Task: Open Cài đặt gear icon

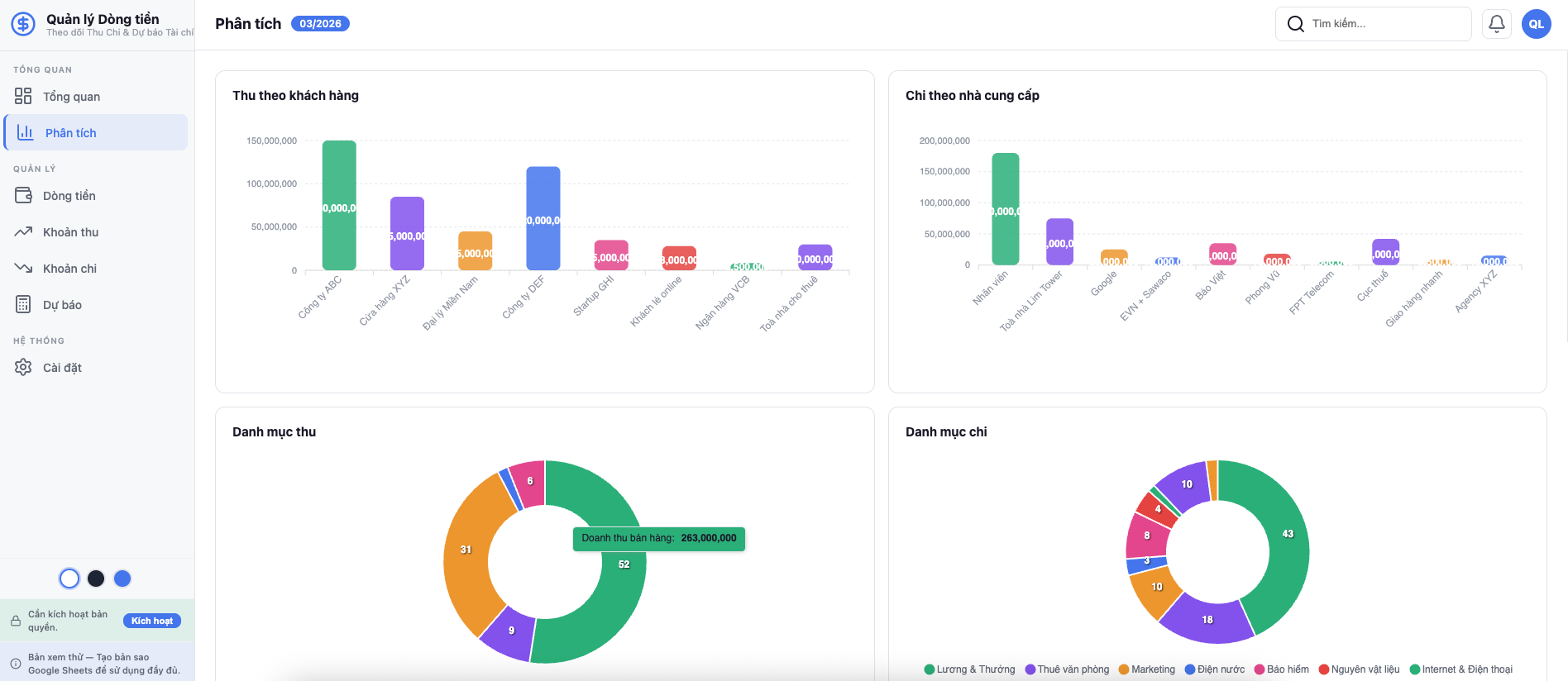Action: (x=23, y=368)
